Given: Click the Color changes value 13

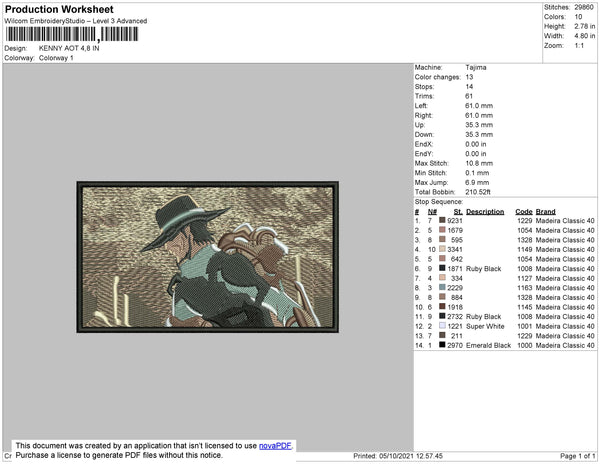Looking at the screenshot, I should [x=470, y=77].
